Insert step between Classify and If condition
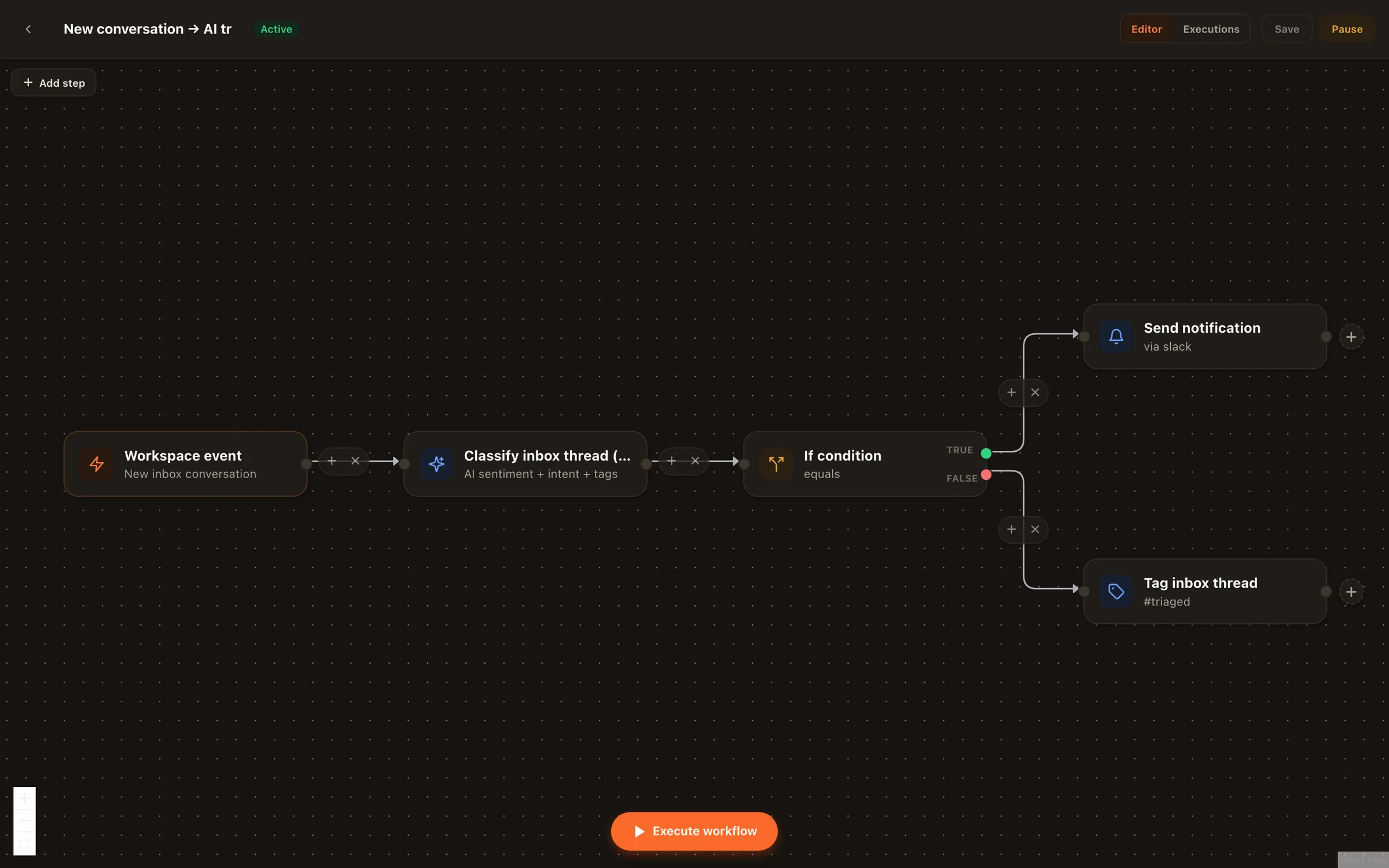Viewport: 1389px width, 868px height. click(x=671, y=461)
